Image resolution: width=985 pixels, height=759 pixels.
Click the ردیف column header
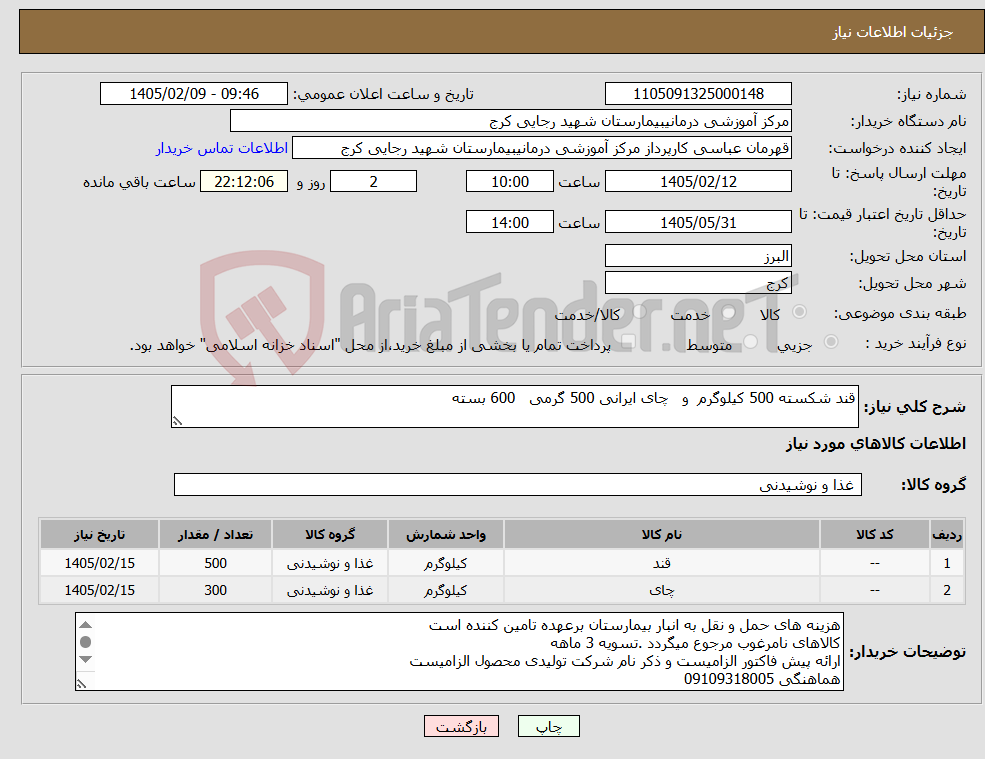(947, 534)
